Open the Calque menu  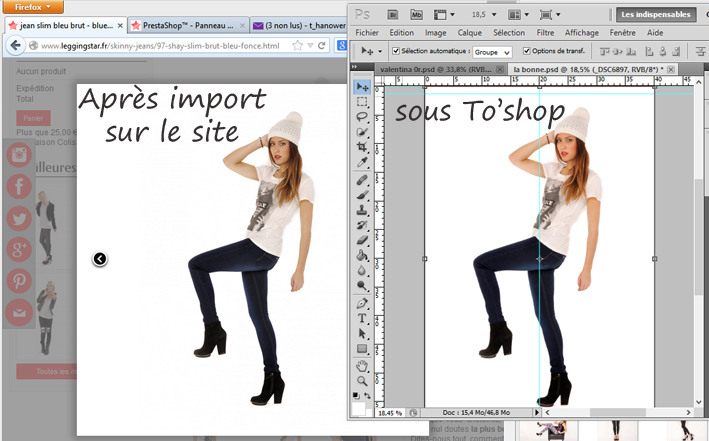pyautogui.click(x=469, y=33)
